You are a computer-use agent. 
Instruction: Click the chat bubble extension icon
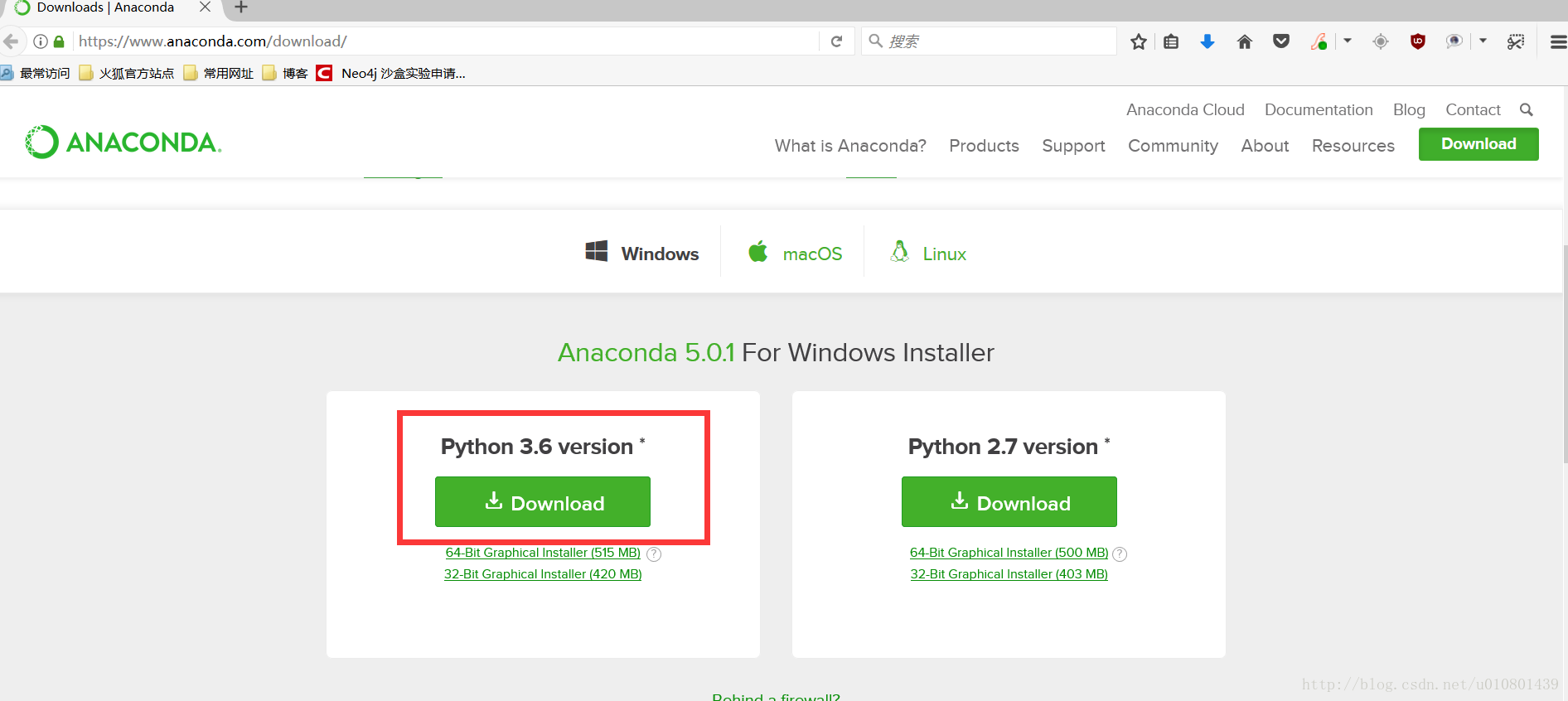pyautogui.click(x=1454, y=41)
